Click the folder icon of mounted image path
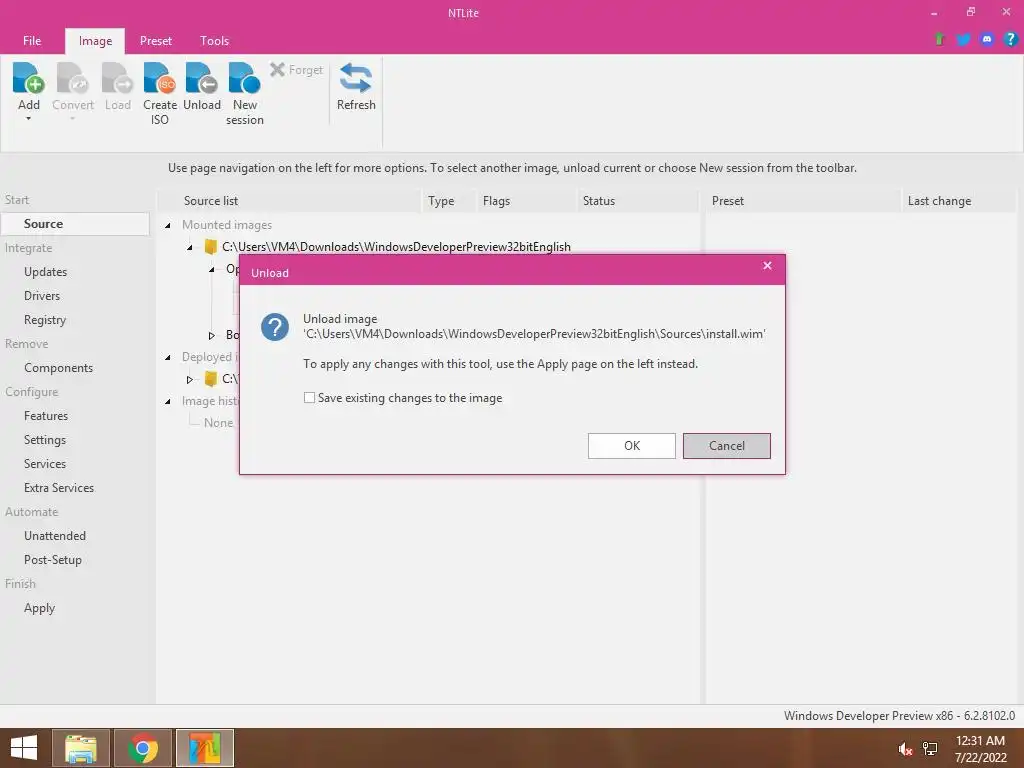The image size is (1024, 768). pos(210,246)
